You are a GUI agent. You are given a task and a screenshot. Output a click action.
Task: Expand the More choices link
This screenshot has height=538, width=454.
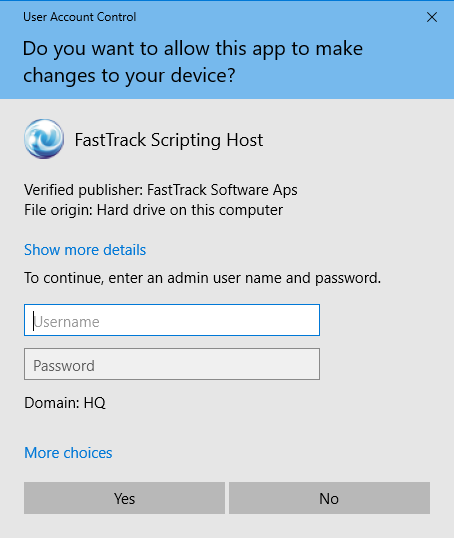tap(68, 453)
